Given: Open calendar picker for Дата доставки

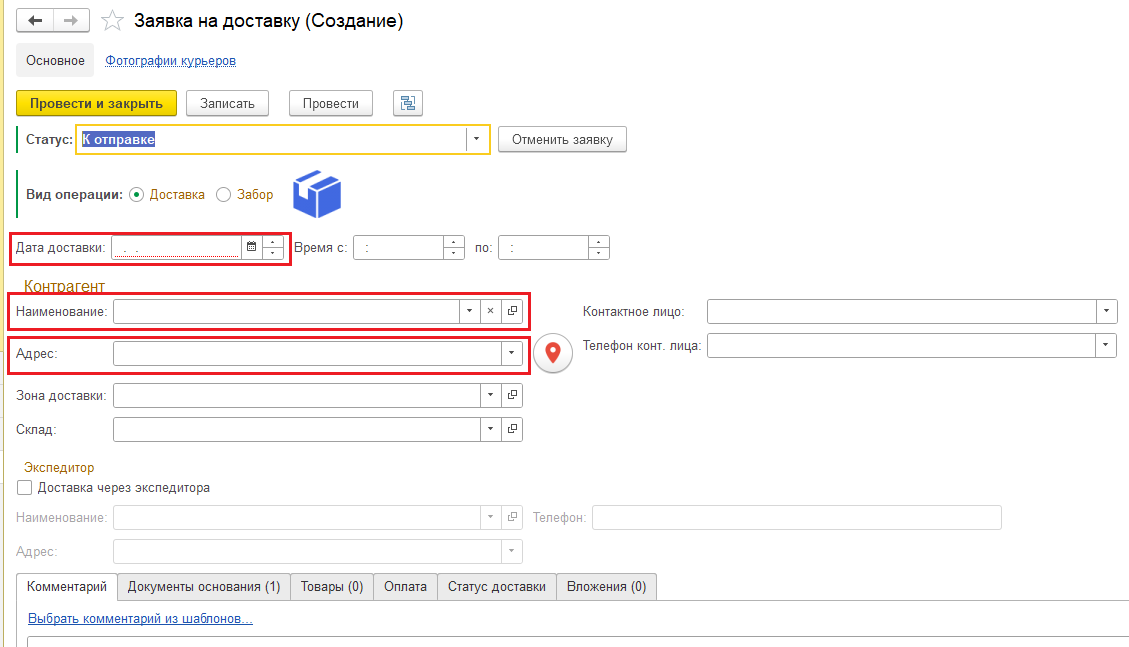Looking at the screenshot, I should click(x=251, y=247).
